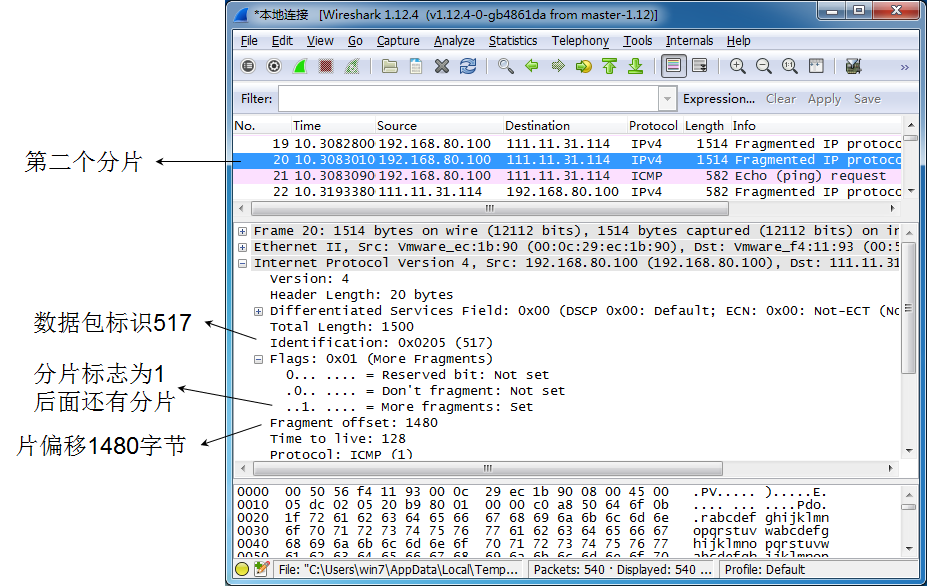The width and height of the screenshot is (927, 586).
Task: Show hidden toolbar items via chevron
Action: coord(905,67)
